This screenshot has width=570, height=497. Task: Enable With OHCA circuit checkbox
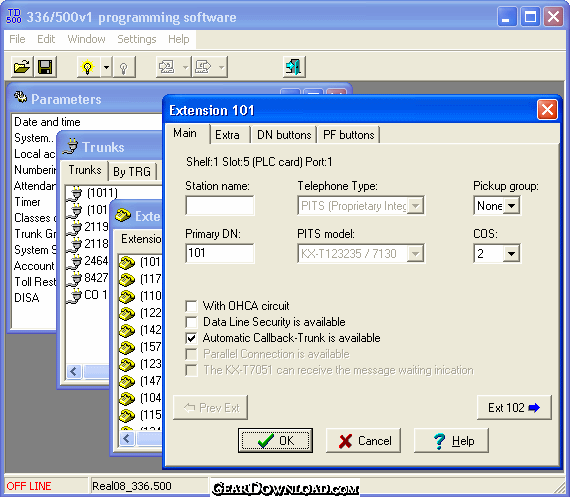(191, 306)
